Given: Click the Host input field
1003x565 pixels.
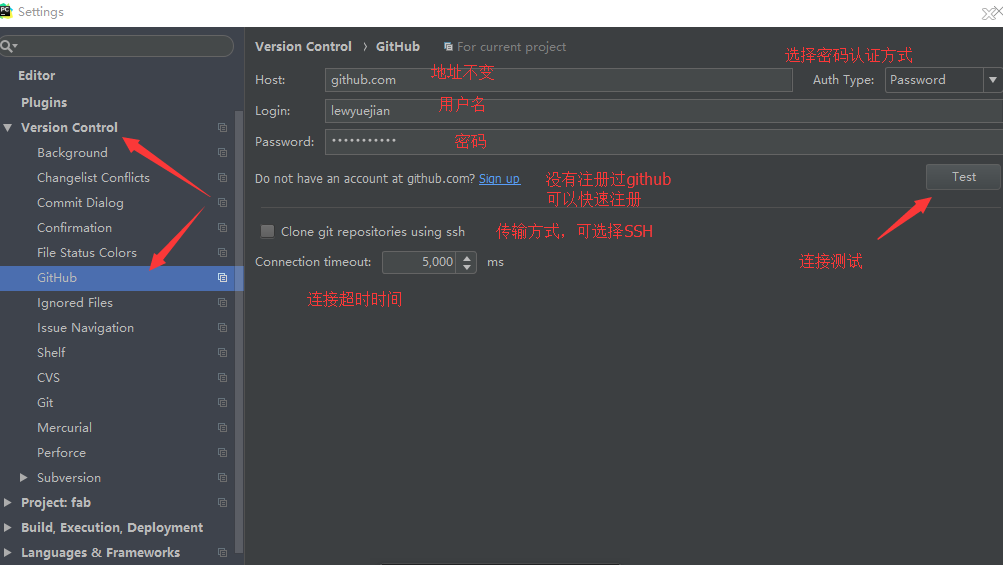Looking at the screenshot, I should tap(558, 80).
